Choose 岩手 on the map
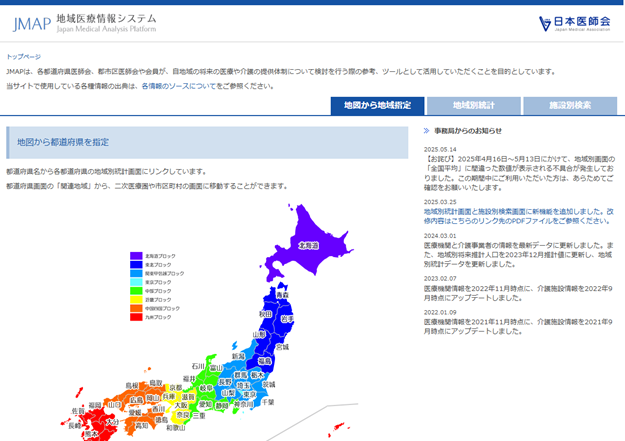The width and height of the screenshot is (625, 441). pyautogui.click(x=287, y=319)
